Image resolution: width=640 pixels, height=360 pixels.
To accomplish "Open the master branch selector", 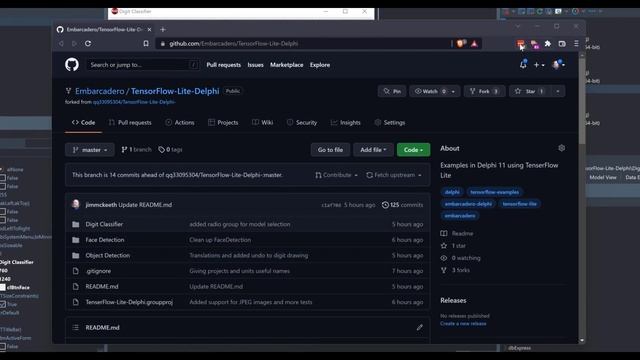I will pos(90,150).
